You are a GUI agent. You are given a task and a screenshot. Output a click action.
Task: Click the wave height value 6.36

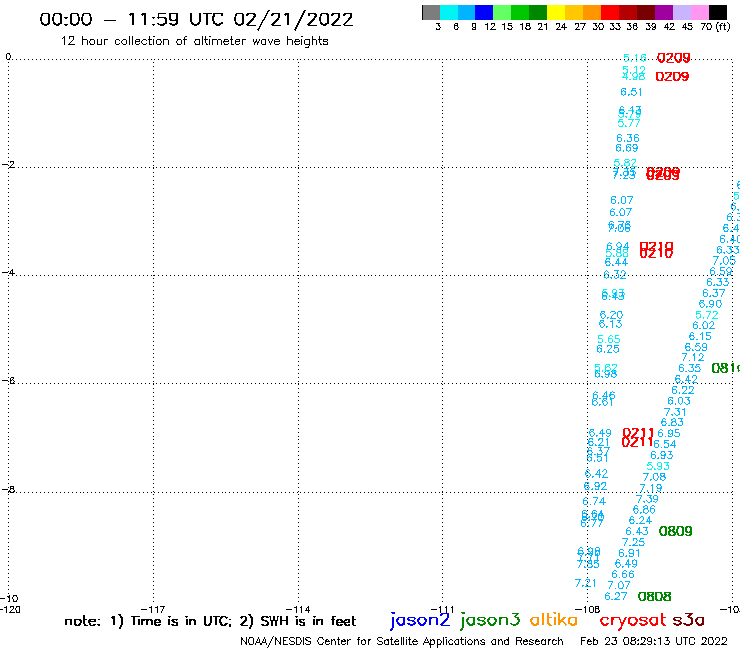[x=628, y=138]
